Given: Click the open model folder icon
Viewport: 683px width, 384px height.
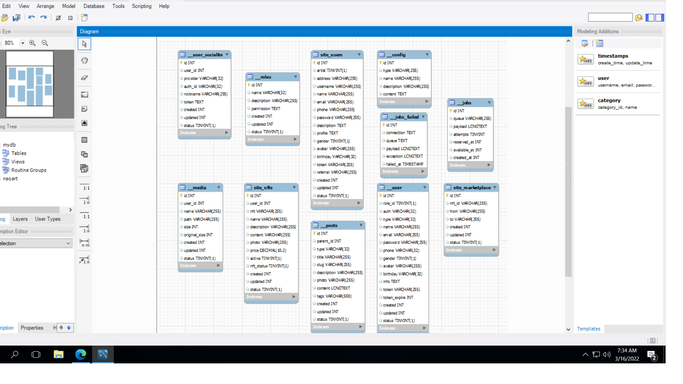Looking at the screenshot, I should pyautogui.click(x=5, y=18).
